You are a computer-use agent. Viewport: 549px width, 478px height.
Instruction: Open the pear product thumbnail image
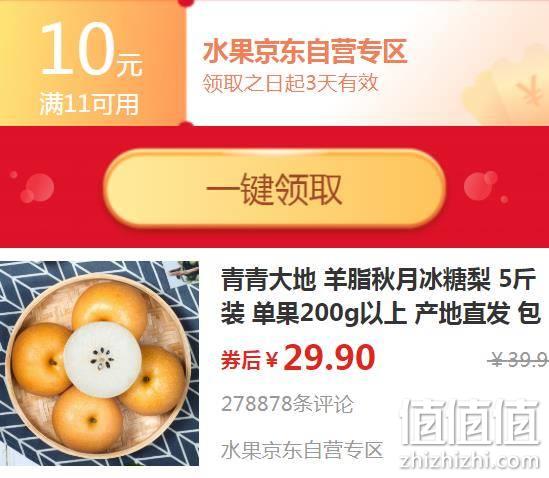click(x=99, y=363)
